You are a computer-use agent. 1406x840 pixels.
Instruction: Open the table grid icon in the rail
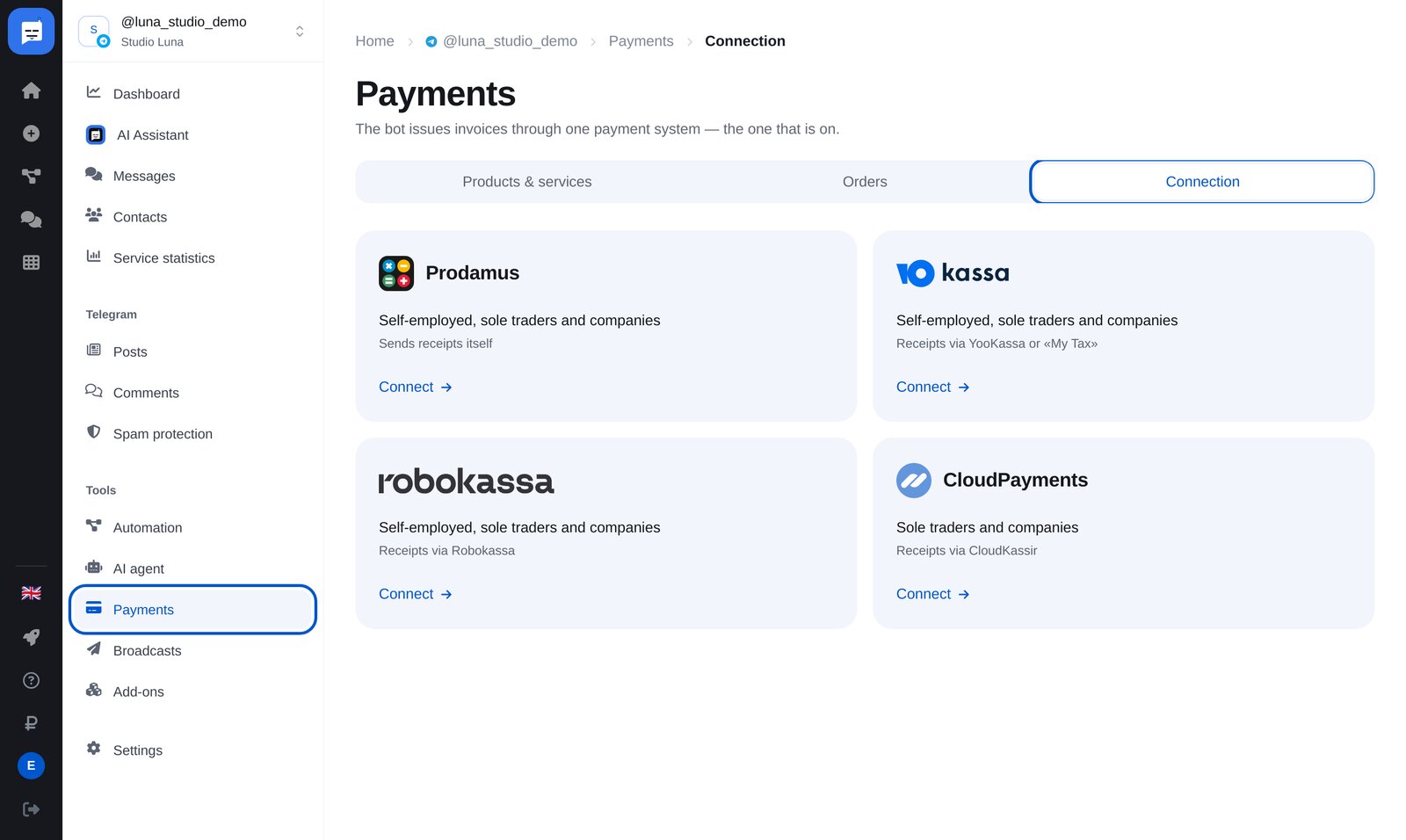pyautogui.click(x=31, y=262)
